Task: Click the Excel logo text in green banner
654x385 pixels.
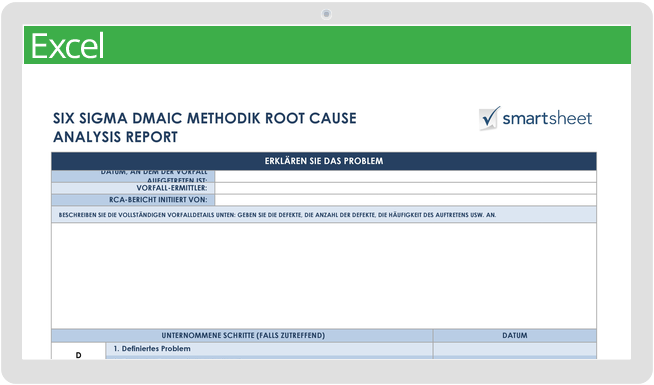Action: click(x=68, y=46)
